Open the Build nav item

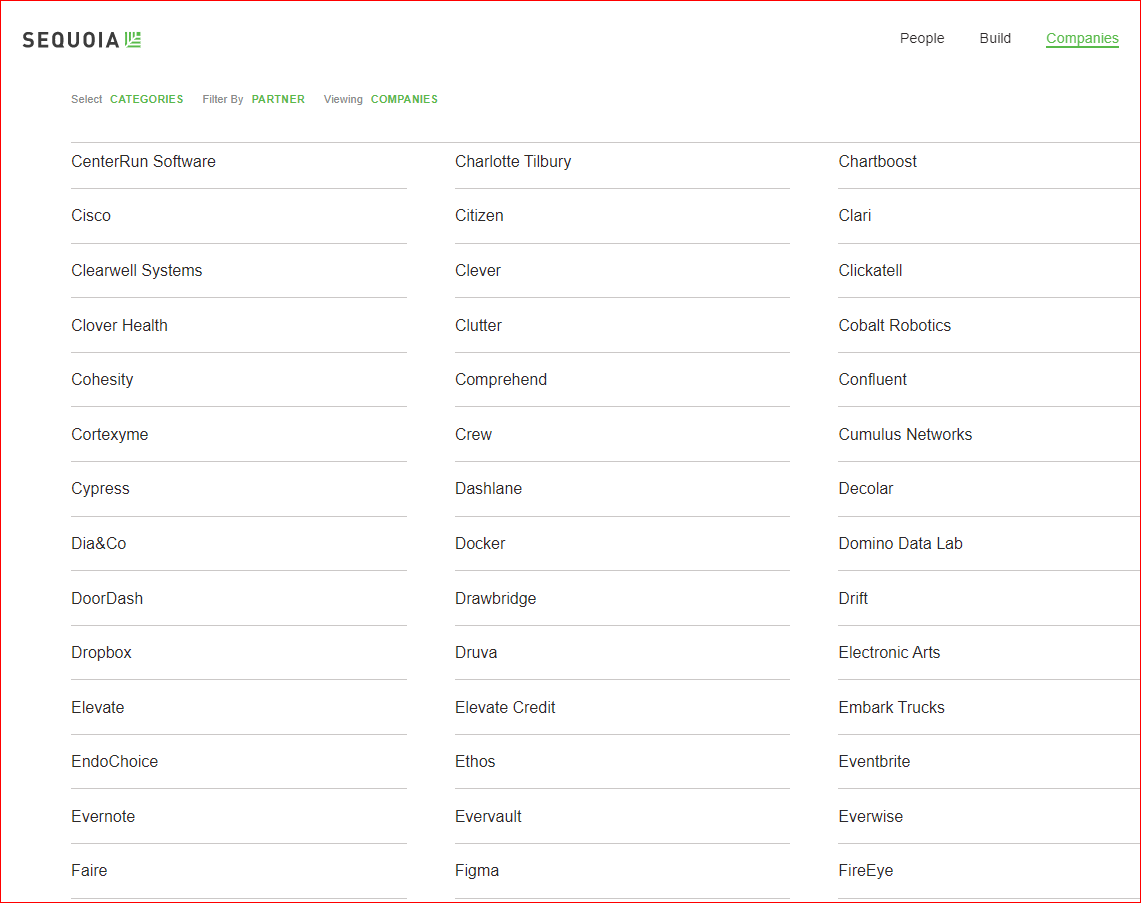click(x=995, y=39)
